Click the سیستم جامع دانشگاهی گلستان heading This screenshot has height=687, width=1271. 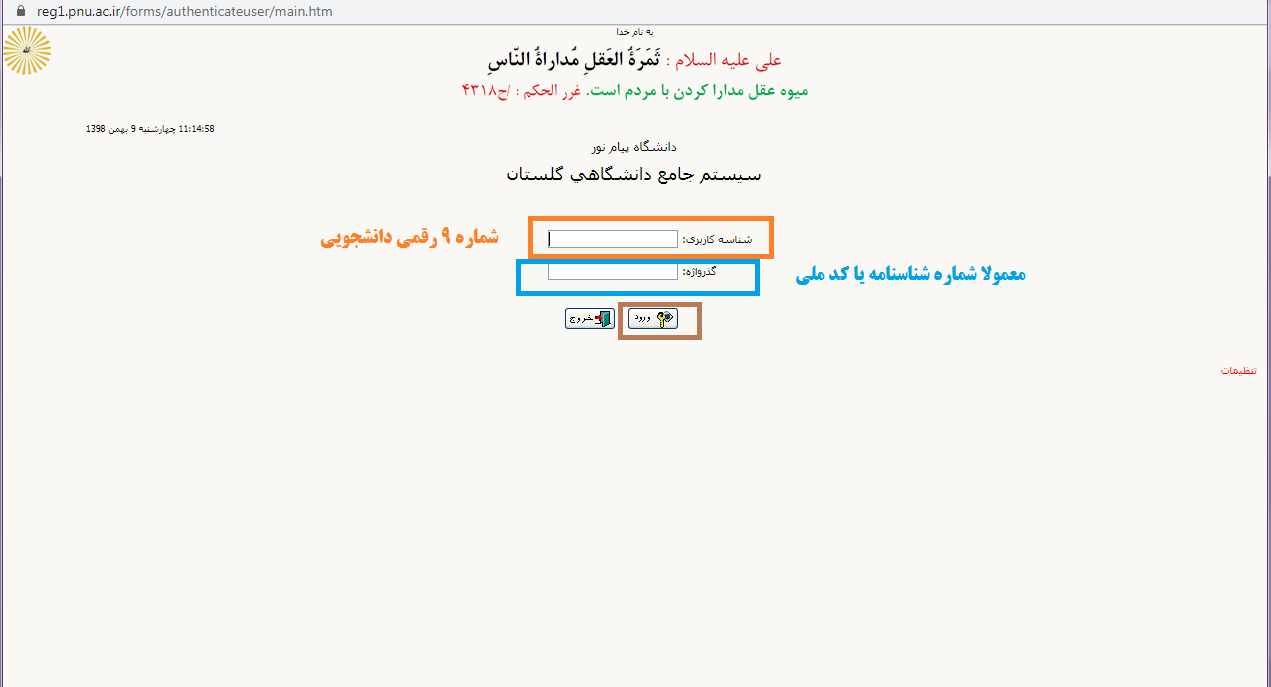click(635, 175)
